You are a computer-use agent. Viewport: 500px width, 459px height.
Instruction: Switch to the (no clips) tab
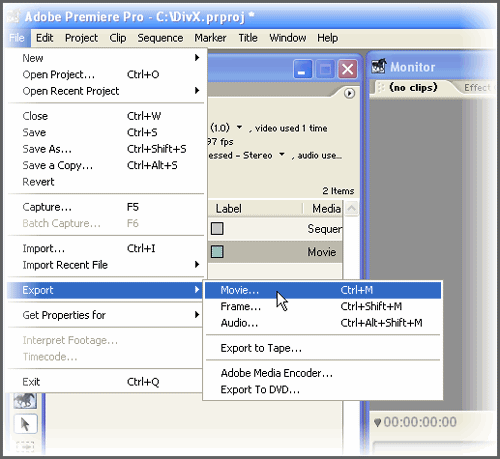[x=413, y=88]
